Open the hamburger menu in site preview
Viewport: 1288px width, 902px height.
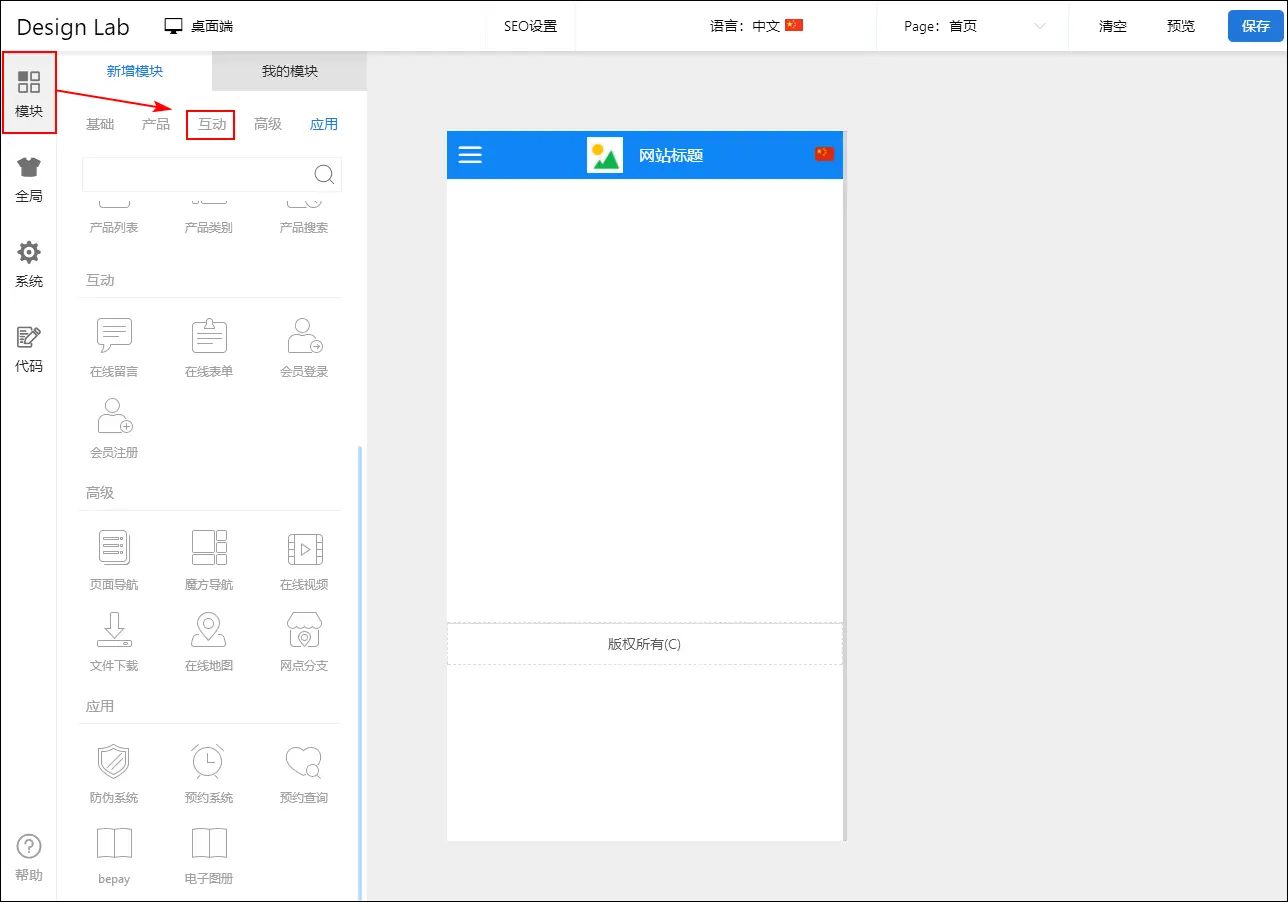pyautogui.click(x=470, y=155)
